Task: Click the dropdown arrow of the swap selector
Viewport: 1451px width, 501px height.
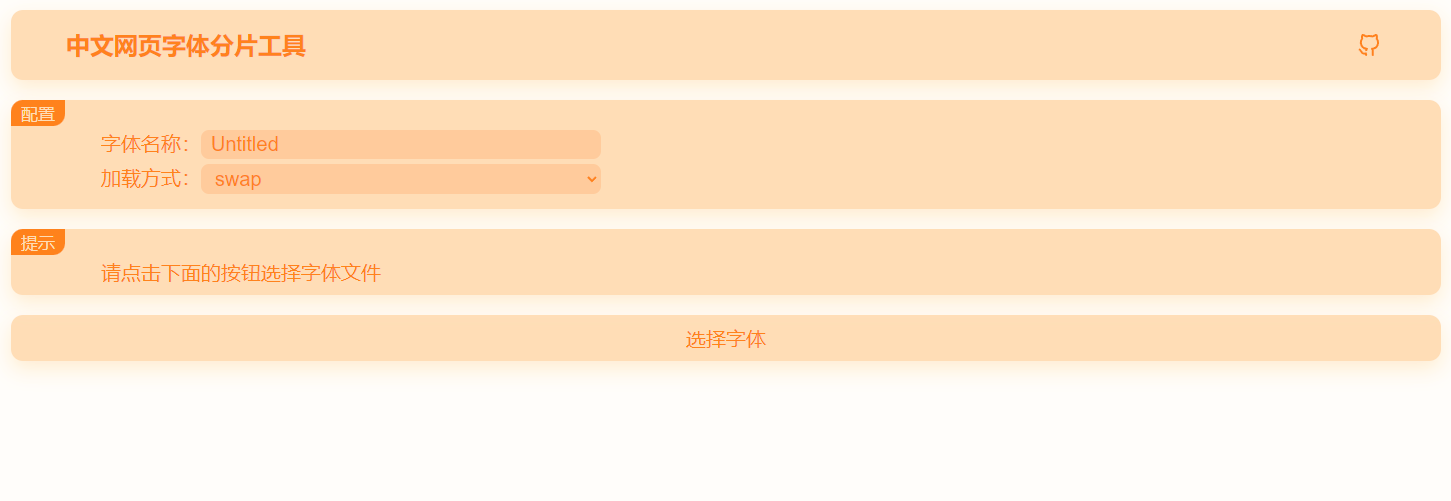Action: pyautogui.click(x=591, y=179)
